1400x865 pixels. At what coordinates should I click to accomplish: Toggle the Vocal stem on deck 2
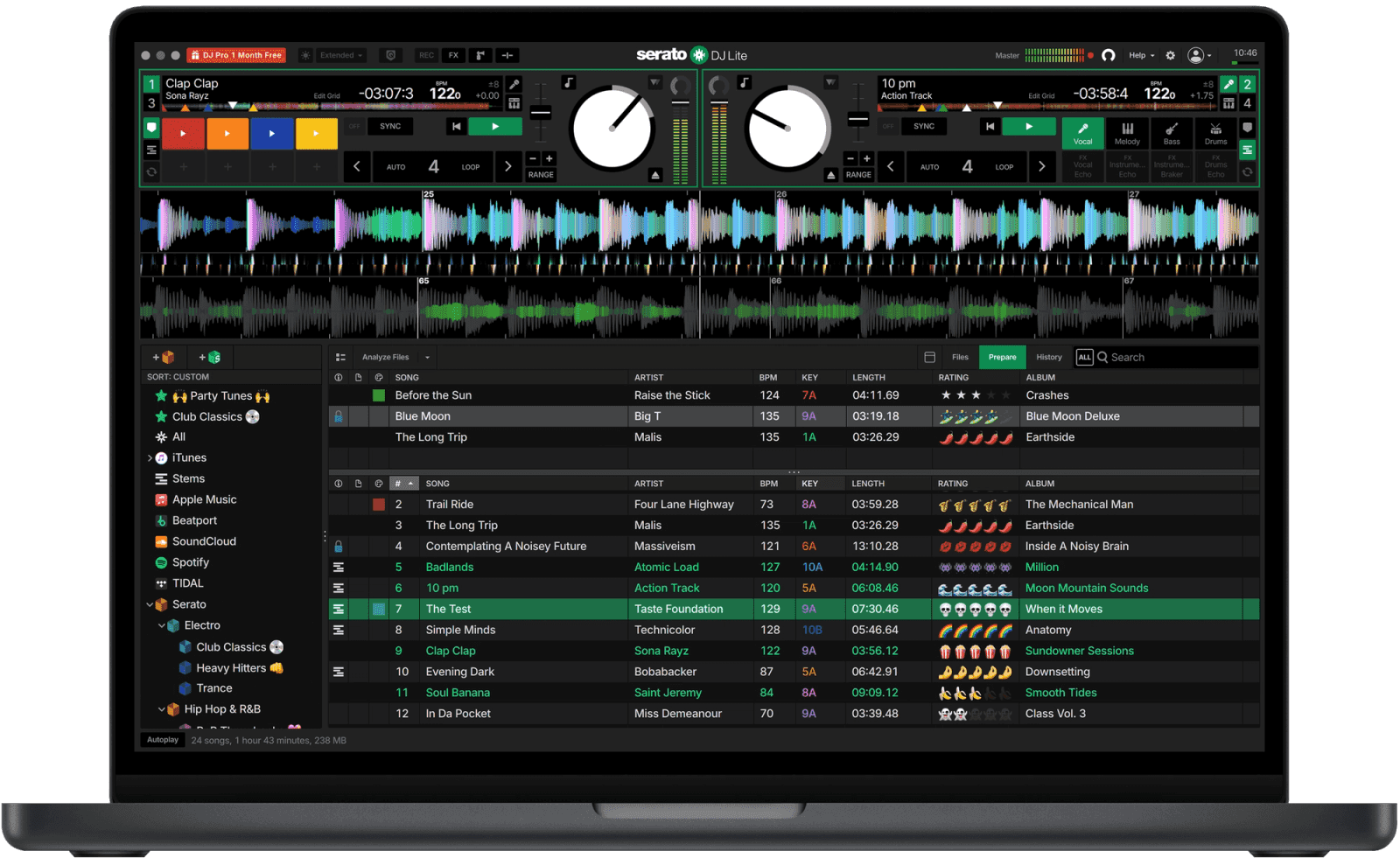[x=1083, y=133]
